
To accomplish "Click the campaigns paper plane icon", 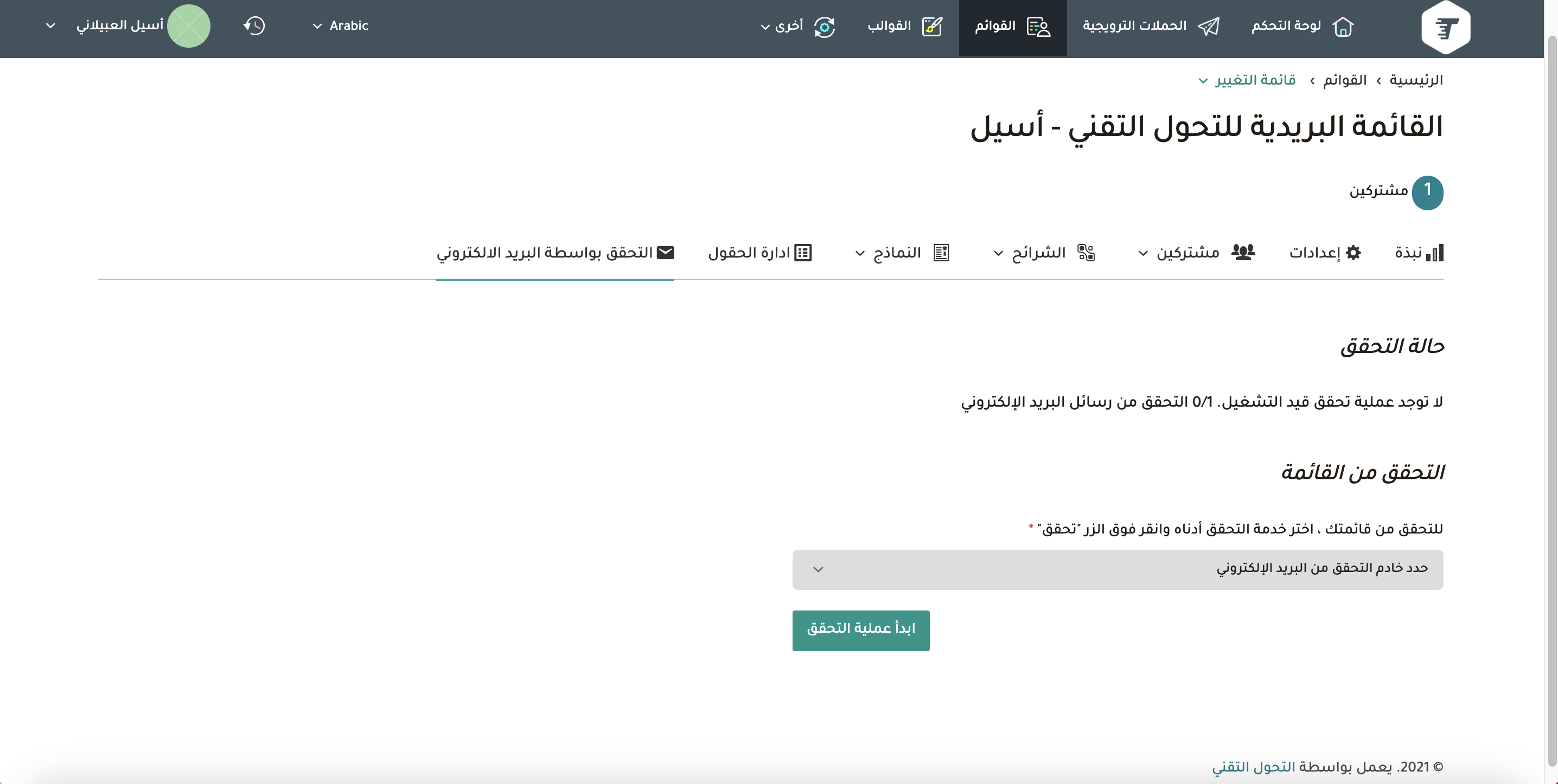I will 1208,27.
